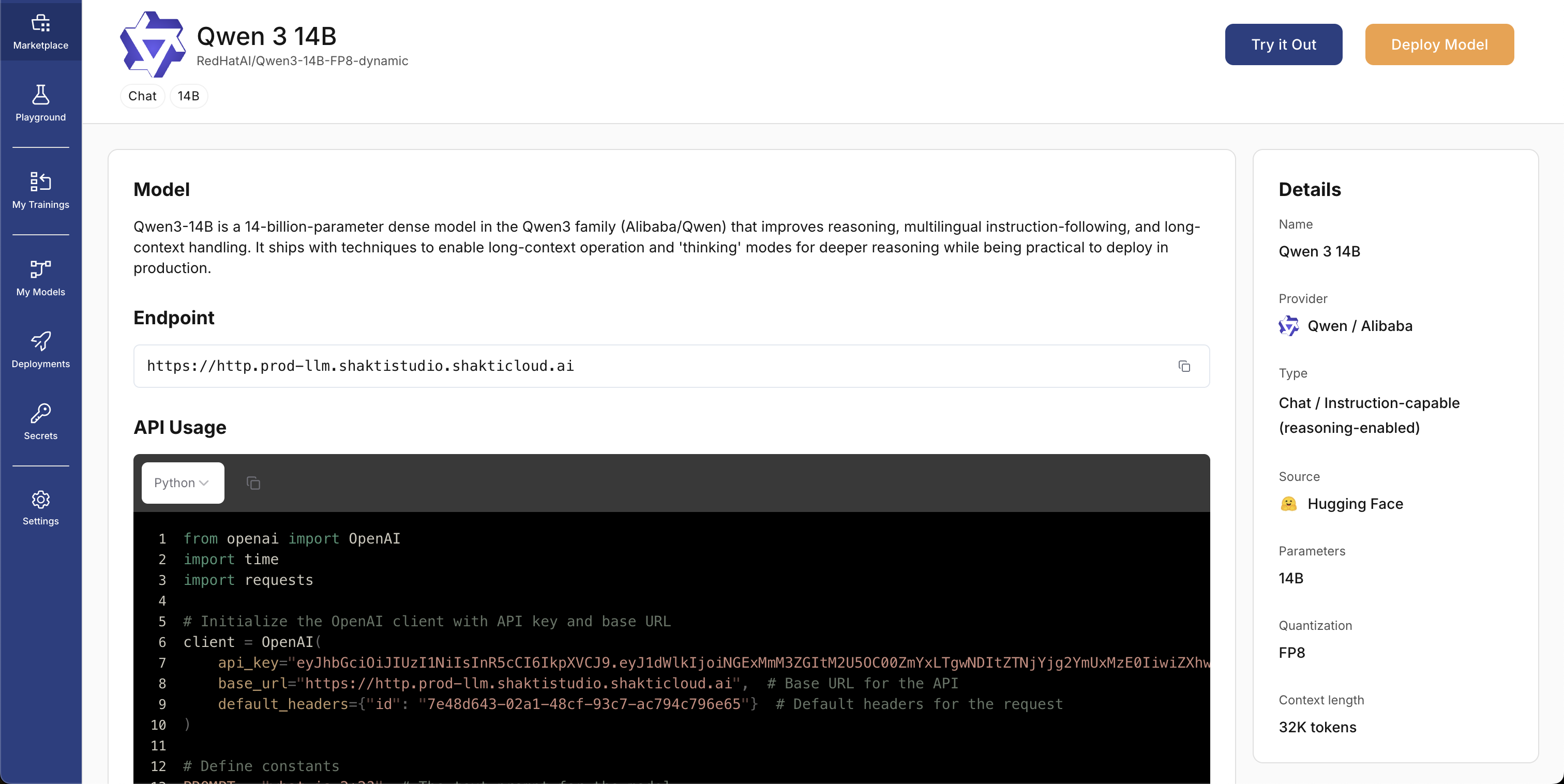Copy the API usage code snippet
This screenshot has height=784, width=1564.
pos(253,483)
